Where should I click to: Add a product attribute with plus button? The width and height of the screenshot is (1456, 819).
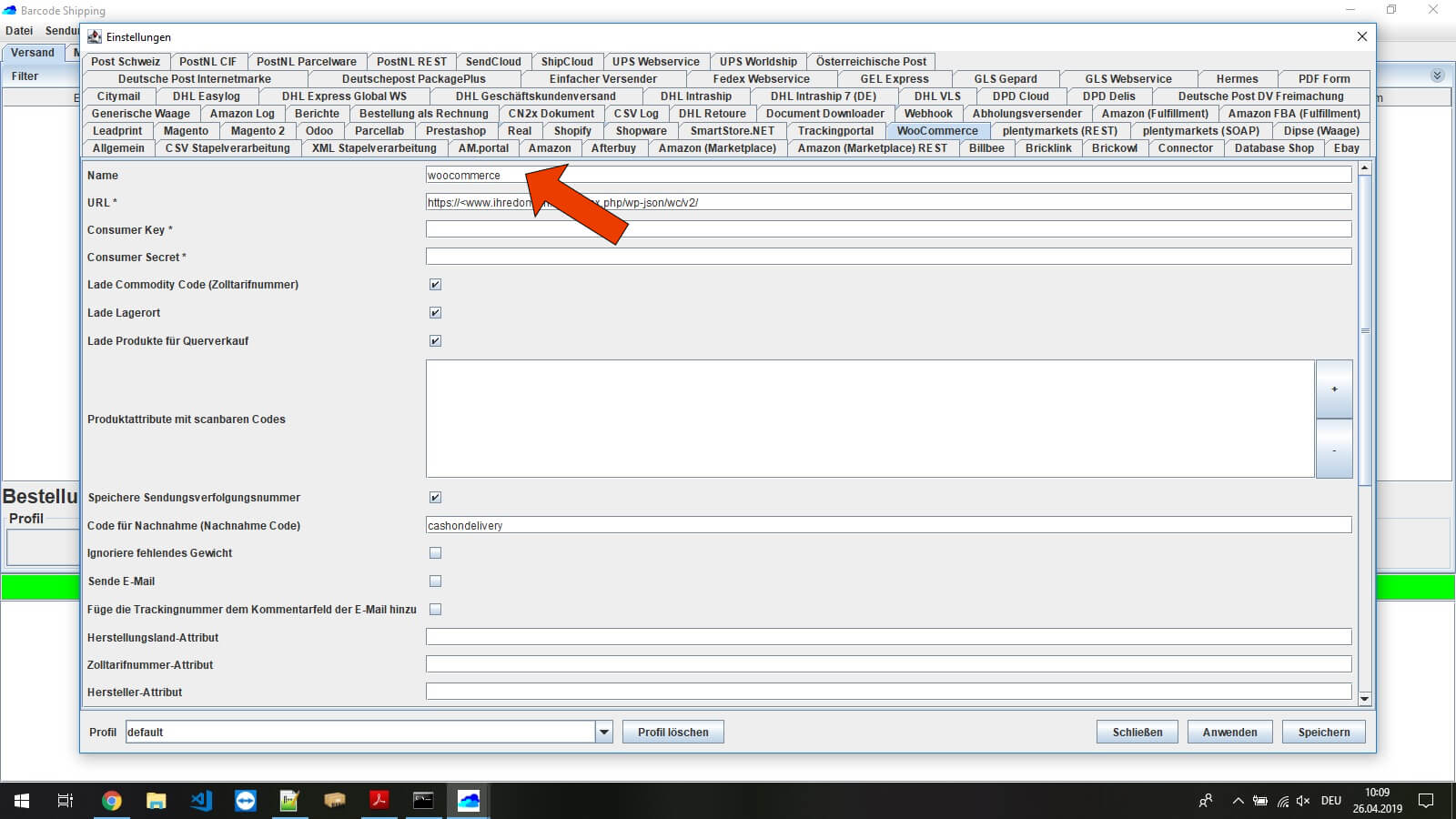click(1334, 389)
